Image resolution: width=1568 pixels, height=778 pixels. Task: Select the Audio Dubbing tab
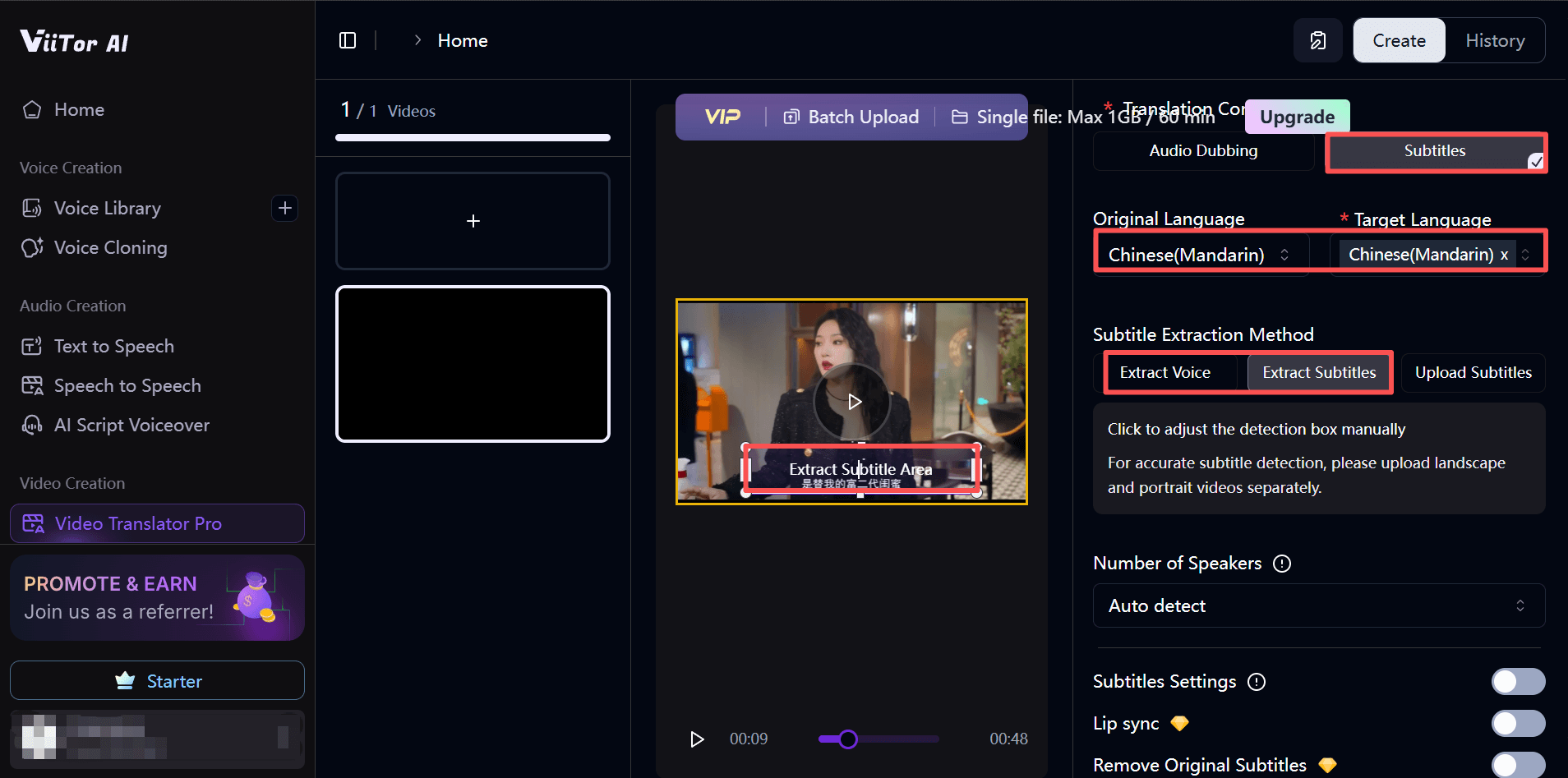pos(1202,150)
